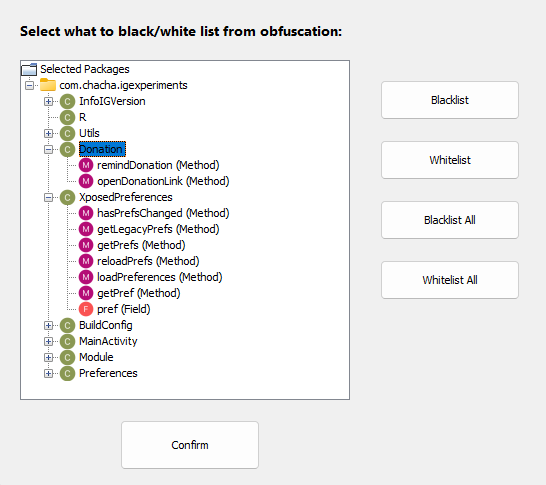Select the loadPreferences method entry

(x=159, y=277)
